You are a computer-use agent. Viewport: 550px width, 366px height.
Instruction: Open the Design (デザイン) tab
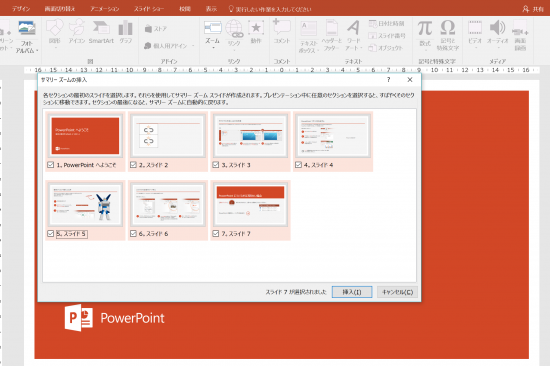[21, 9]
